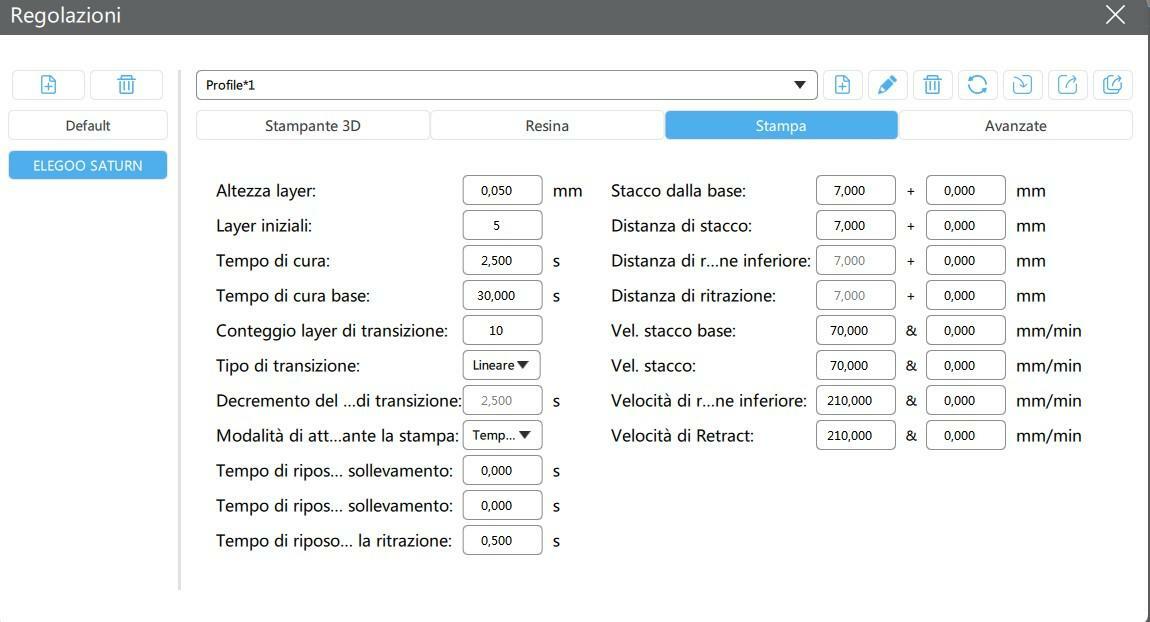This screenshot has width=1150, height=622.
Task: Edit Tempo di riposo la ritrazione field
Action: [x=502, y=541]
